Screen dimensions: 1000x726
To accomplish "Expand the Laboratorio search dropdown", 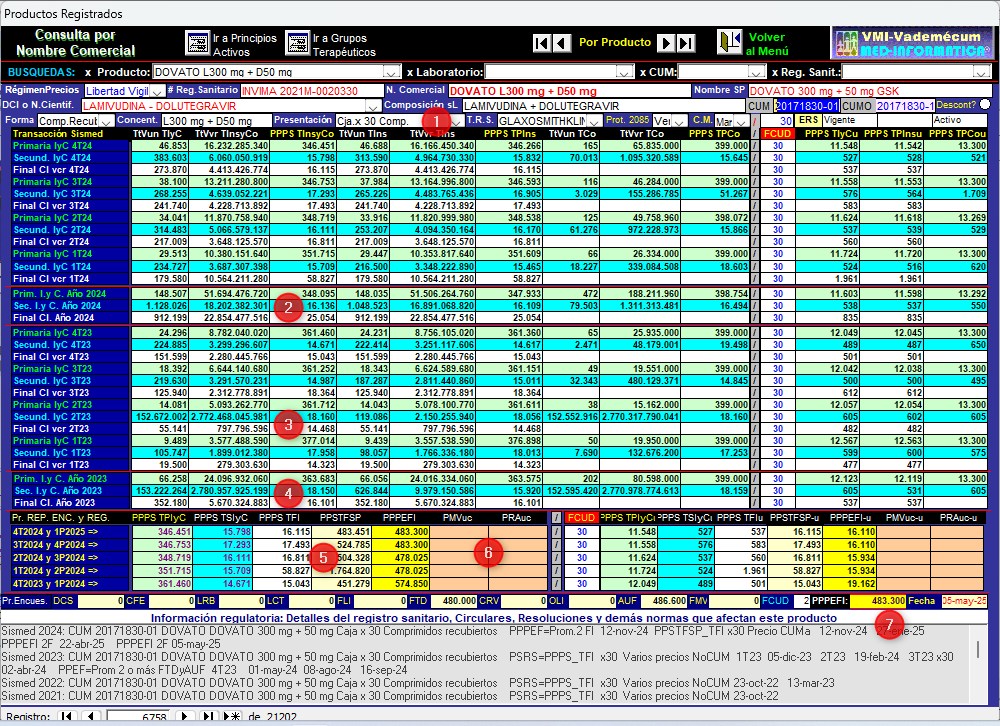I will (x=624, y=72).
